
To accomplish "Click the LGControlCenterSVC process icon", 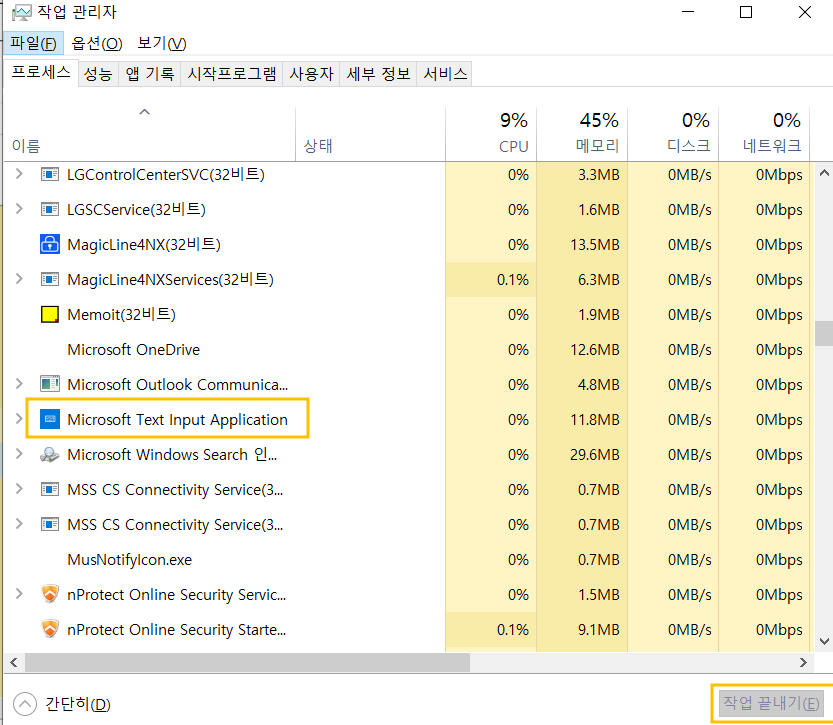I will (50, 174).
